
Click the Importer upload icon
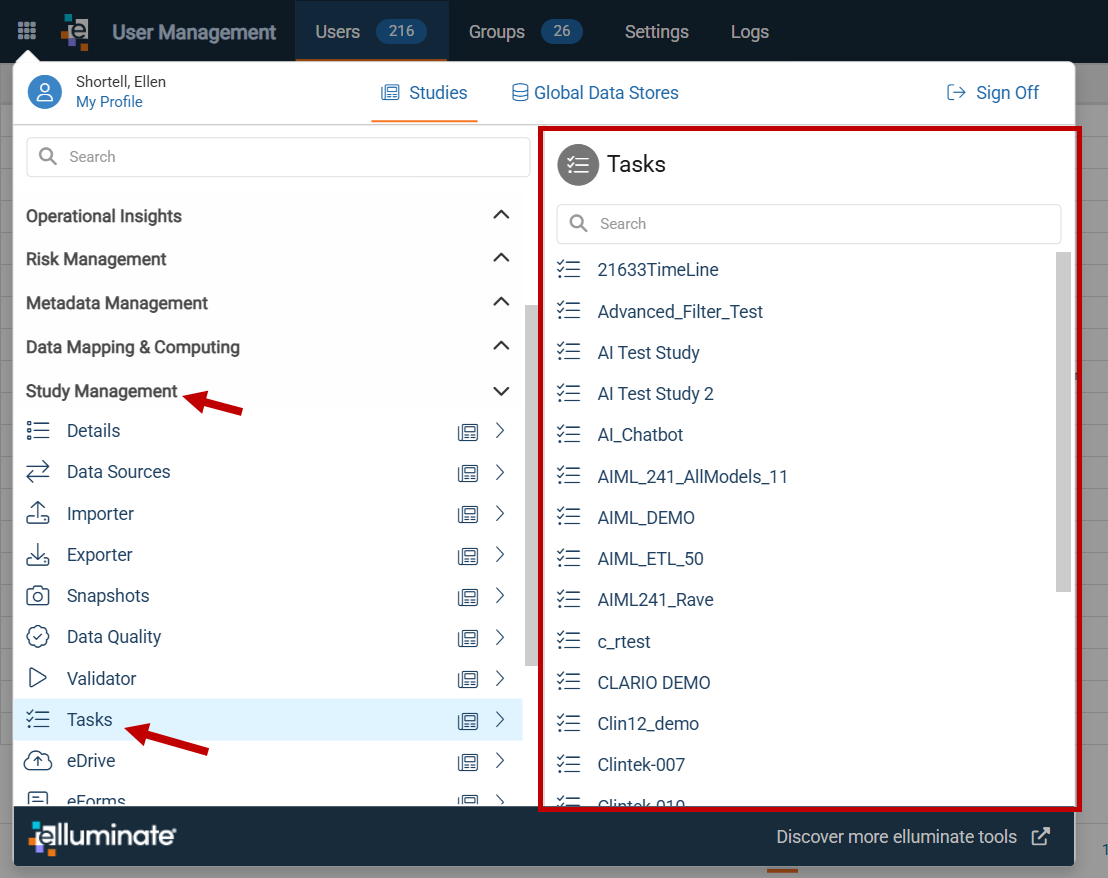coord(37,514)
